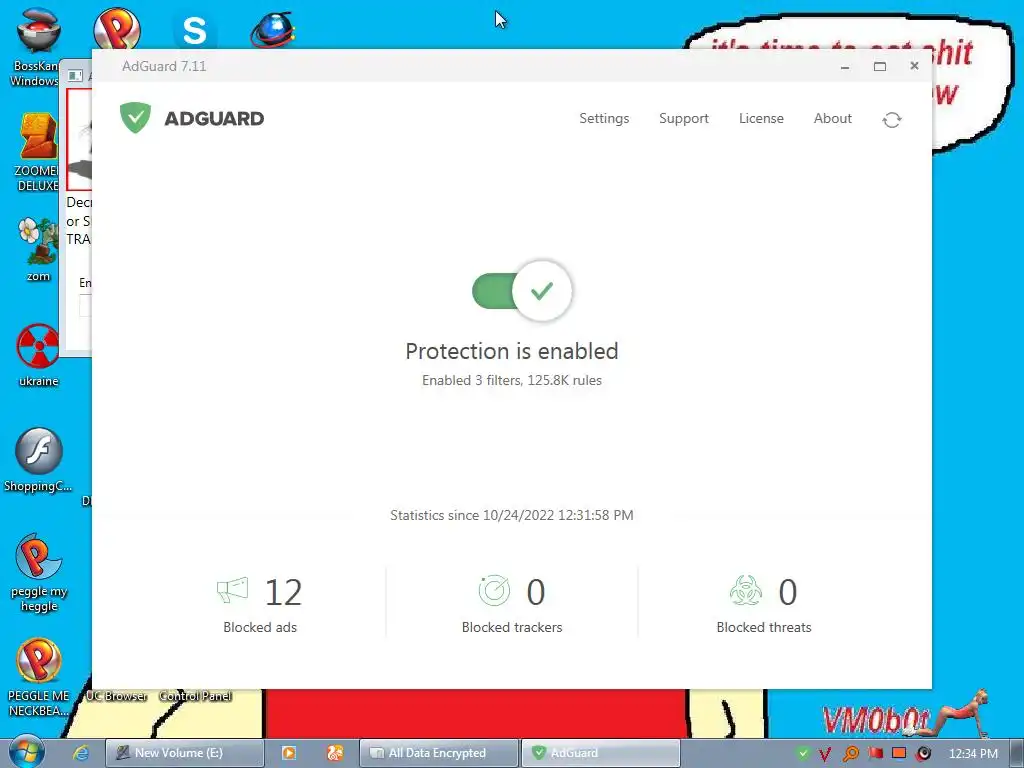Image resolution: width=1024 pixels, height=768 pixels.
Task: Click the Blocked ads label
Action: tap(260, 627)
